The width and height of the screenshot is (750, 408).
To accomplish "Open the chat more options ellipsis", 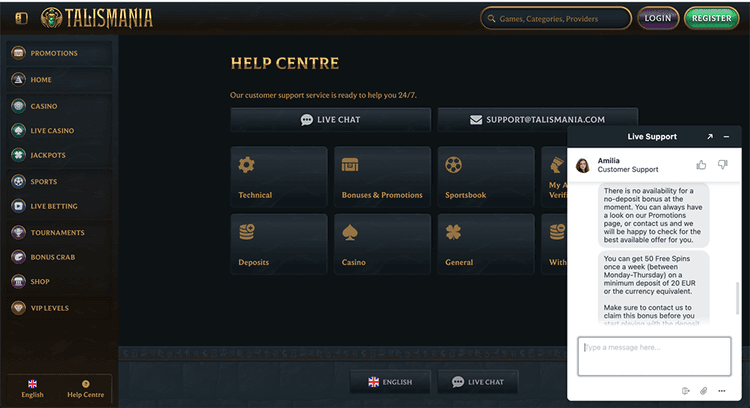I will point(722,391).
